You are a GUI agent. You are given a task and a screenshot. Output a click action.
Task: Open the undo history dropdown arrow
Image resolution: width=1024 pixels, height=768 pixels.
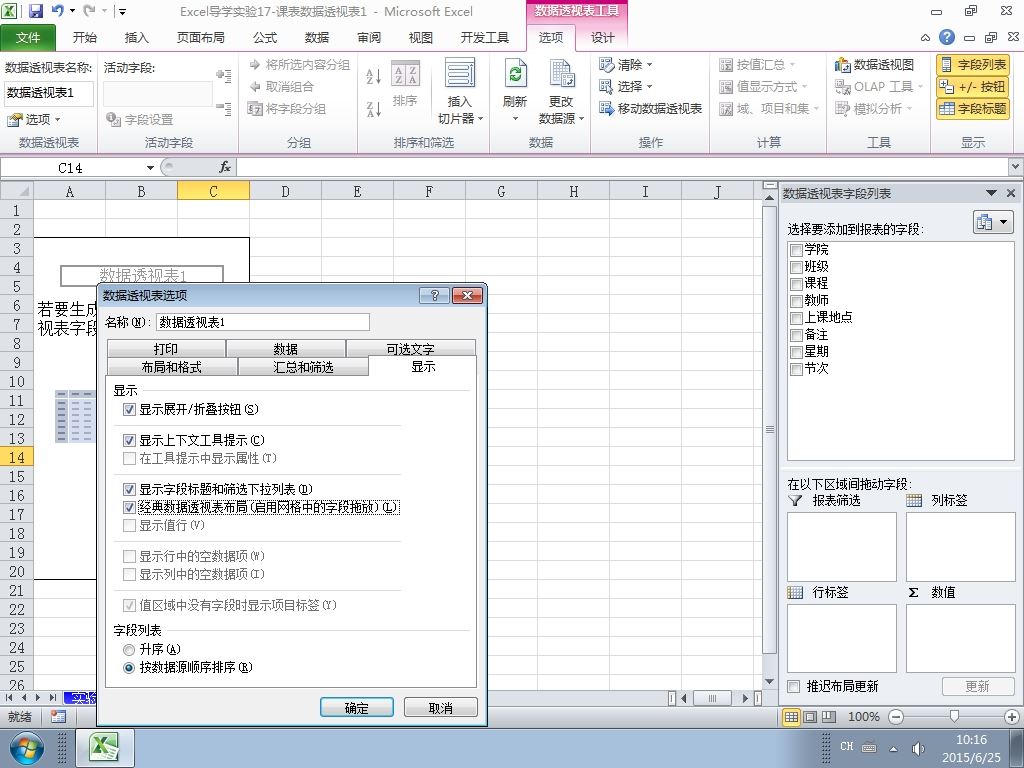coord(72,11)
